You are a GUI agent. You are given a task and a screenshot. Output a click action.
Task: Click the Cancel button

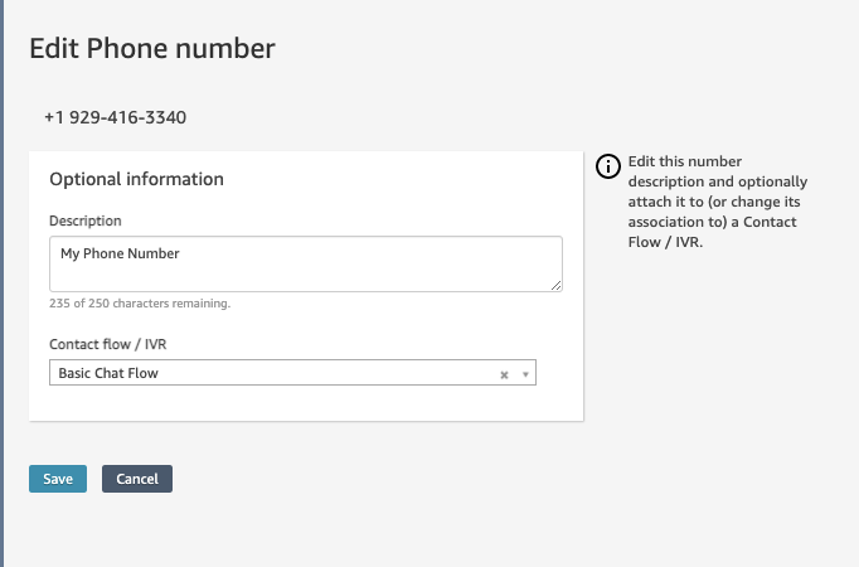[137, 479]
